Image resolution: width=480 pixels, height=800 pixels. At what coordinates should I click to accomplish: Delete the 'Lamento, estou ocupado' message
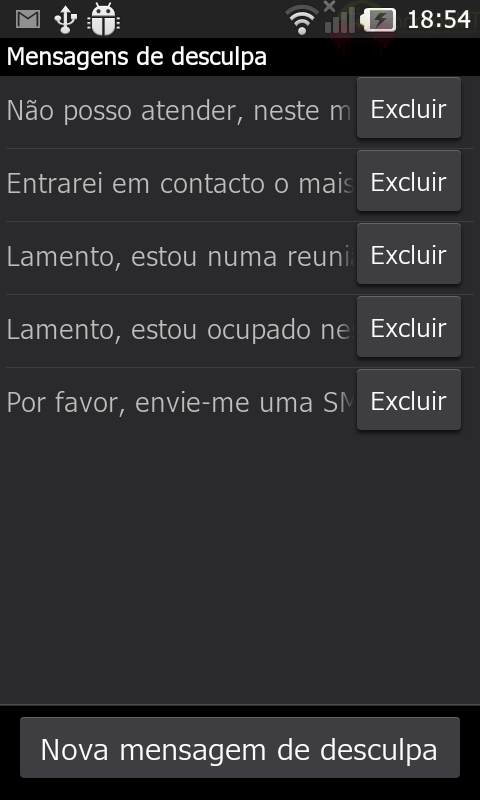[409, 327]
